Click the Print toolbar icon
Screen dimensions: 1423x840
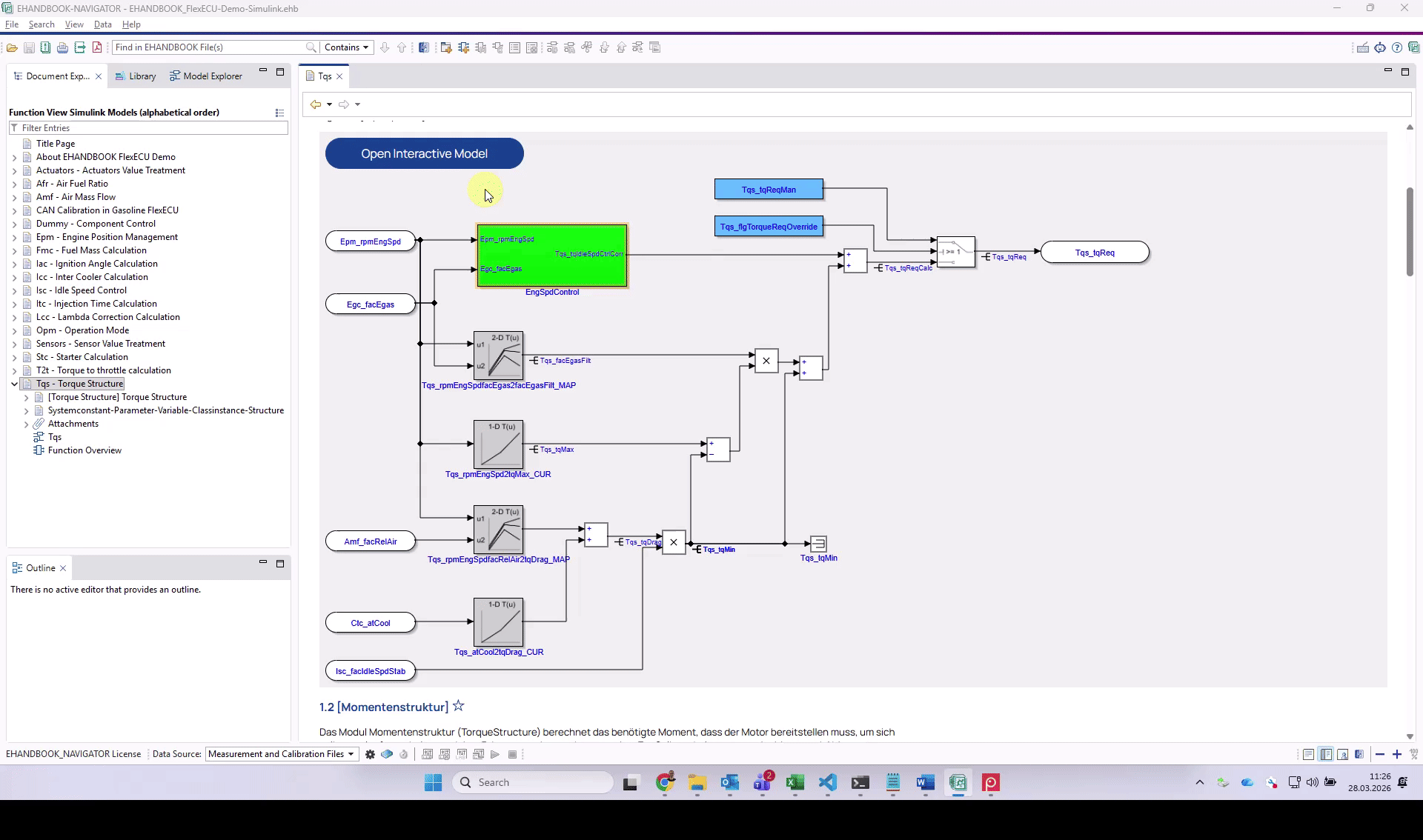63,47
